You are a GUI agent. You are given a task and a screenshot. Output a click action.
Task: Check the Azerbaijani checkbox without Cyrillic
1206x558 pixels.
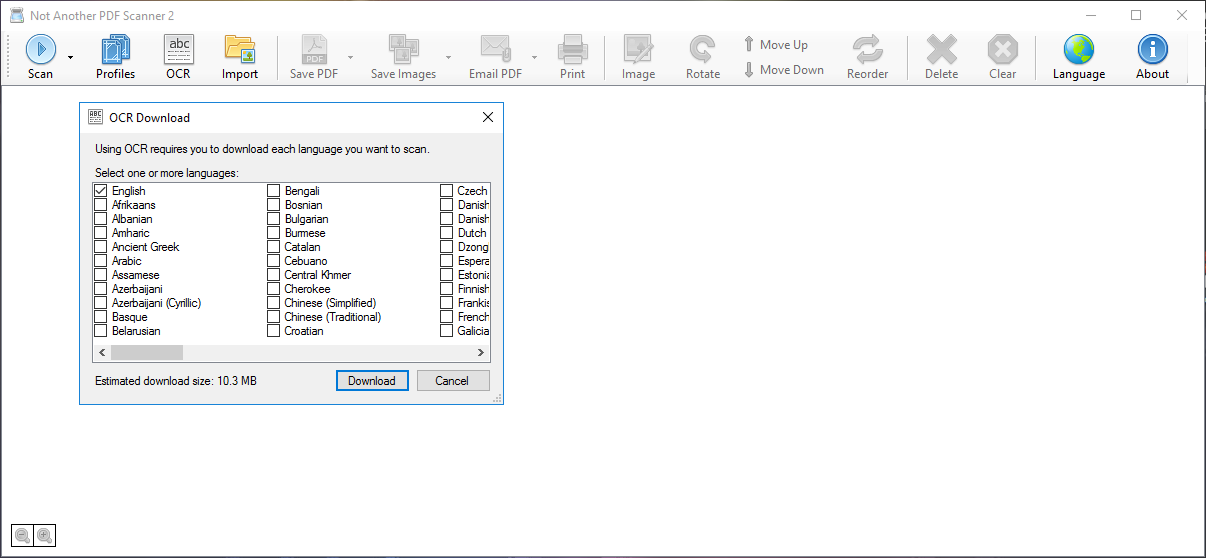100,288
